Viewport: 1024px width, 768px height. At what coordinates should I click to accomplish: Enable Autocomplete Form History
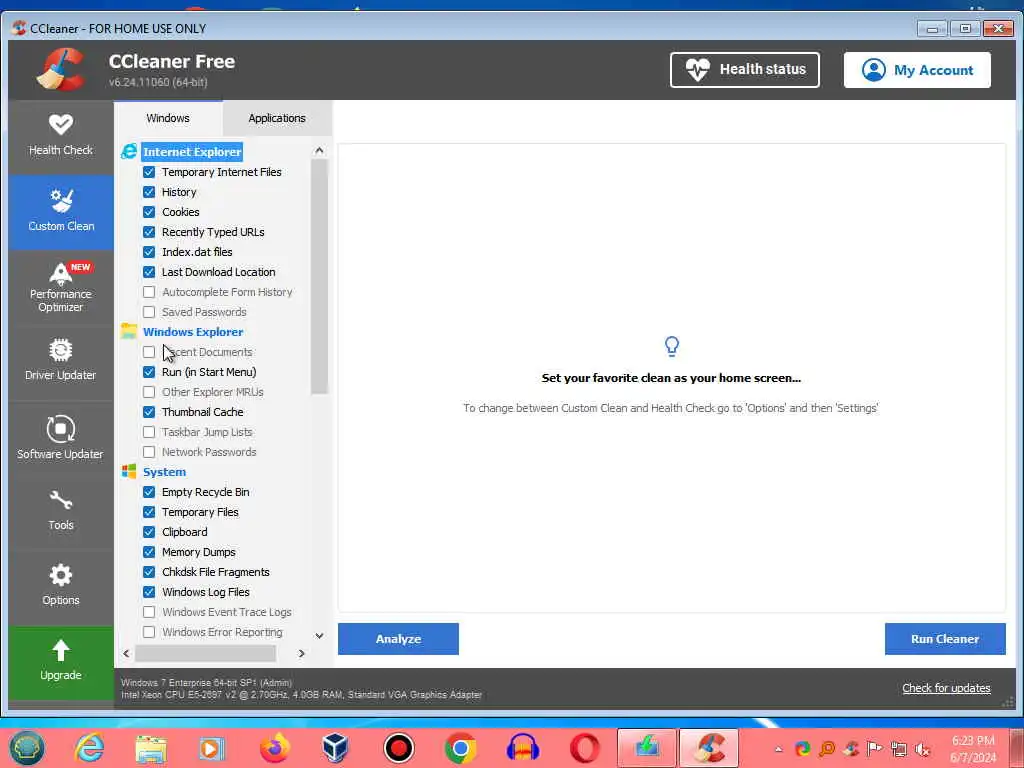tap(149, 292)
